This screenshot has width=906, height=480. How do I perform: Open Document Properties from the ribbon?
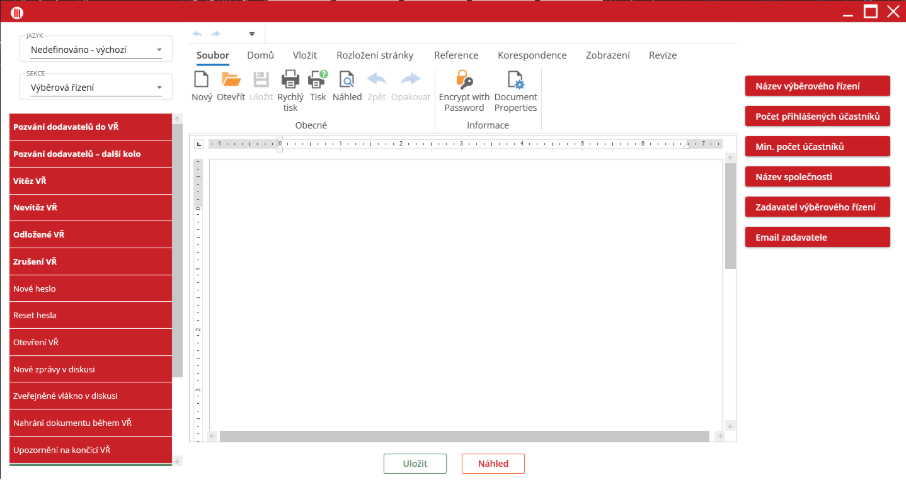click(515, 81)
